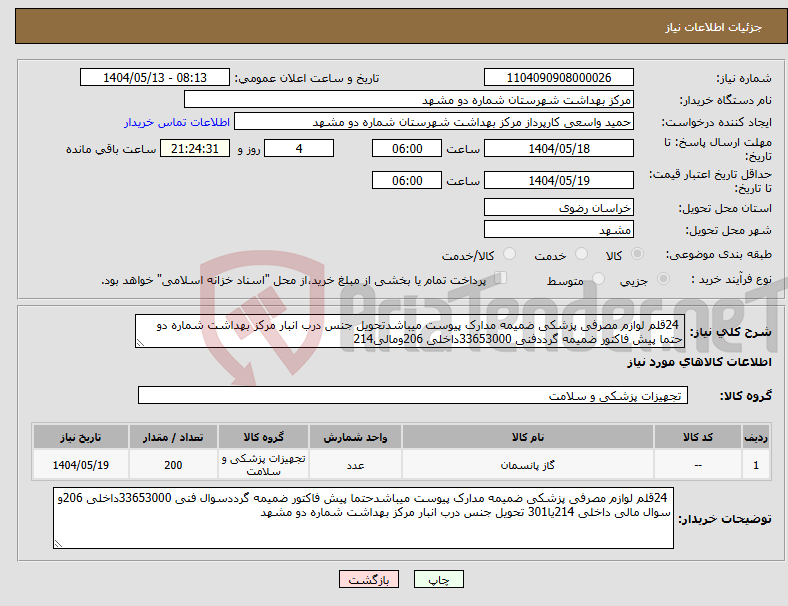The image size is (788, 606).
Task: Click the price validity date 1404/05/19 field
Action: tap(558, 180)
